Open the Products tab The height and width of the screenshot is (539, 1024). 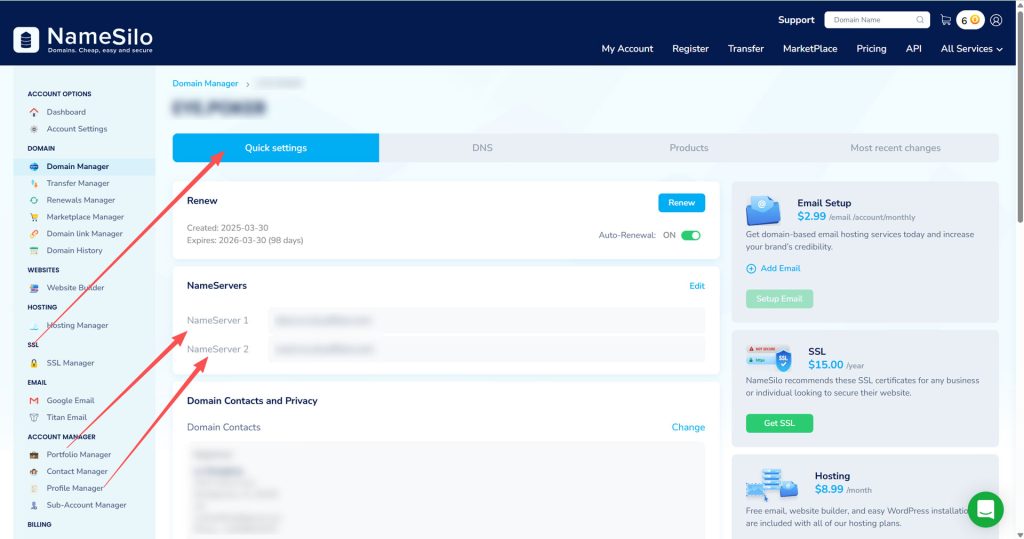coord(689,148)
